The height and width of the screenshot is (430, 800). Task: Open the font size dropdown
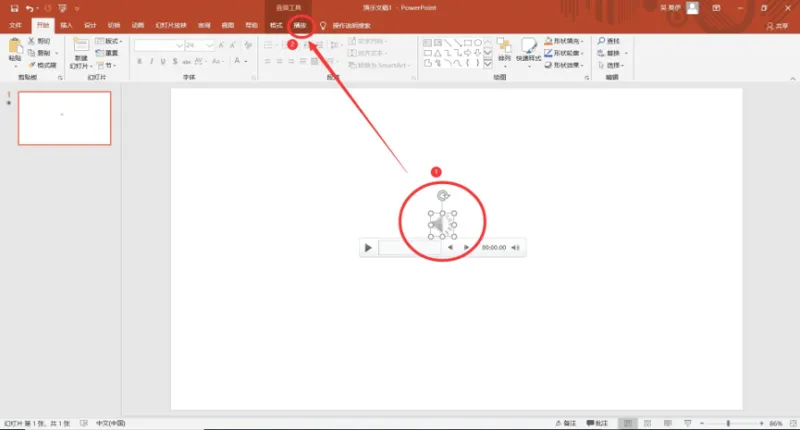coord(210,45)
